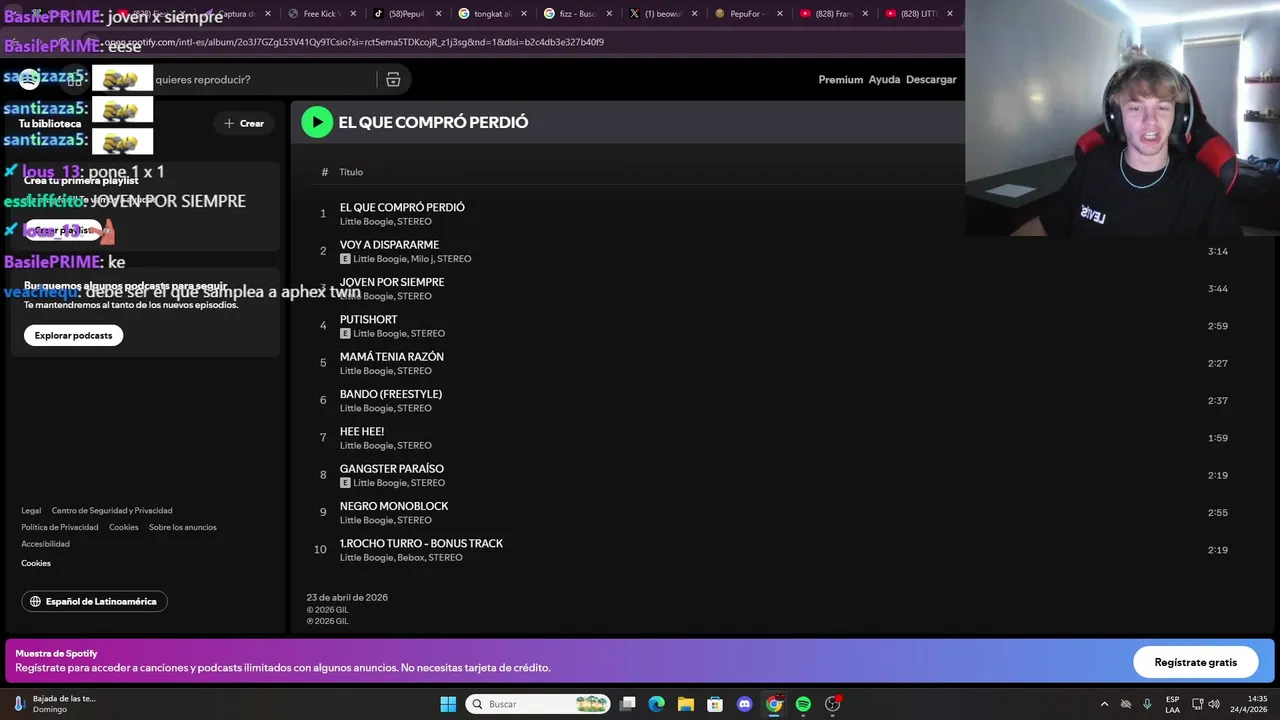Click the explicit E badge on PUTISHORT

tap(345, 334)
